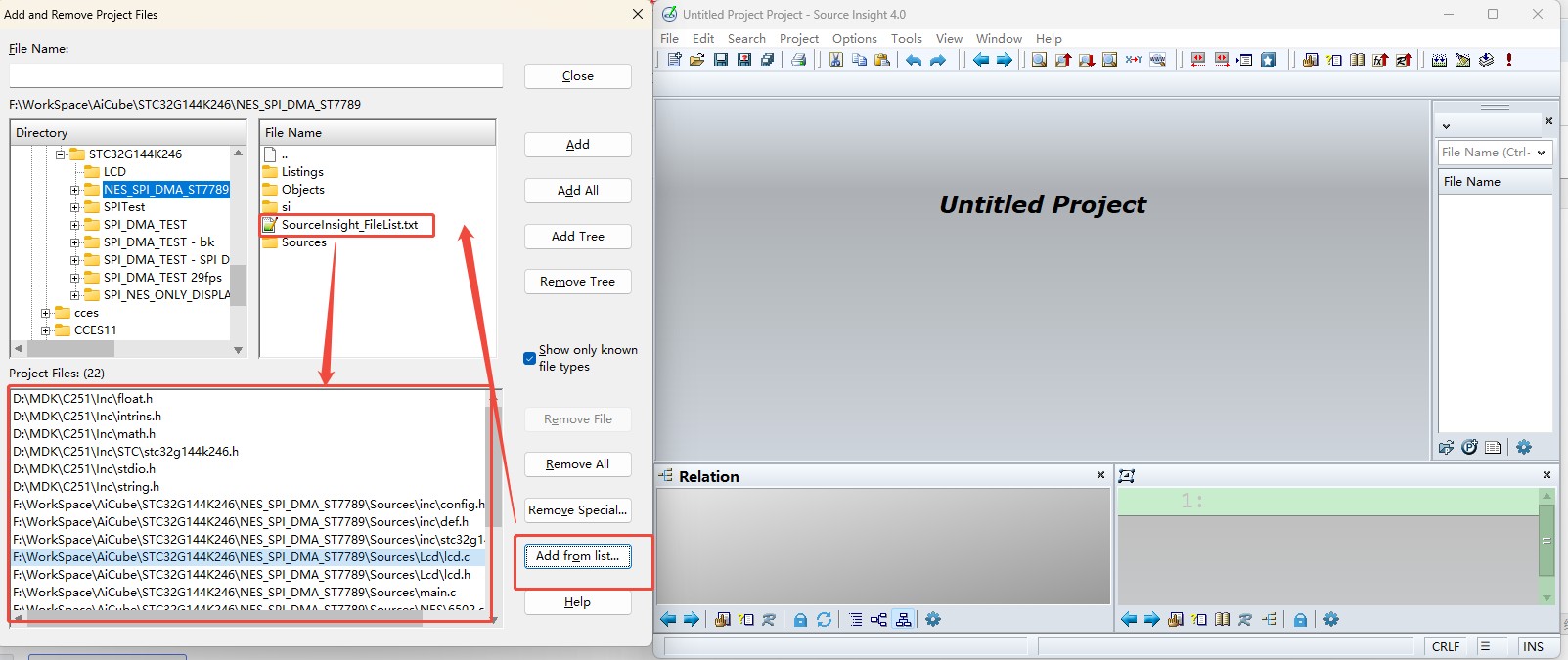Open the File Name filter dropdown in project panel
The height and width of the screenshot is (660, 1568).
(x=1542, y=153)
